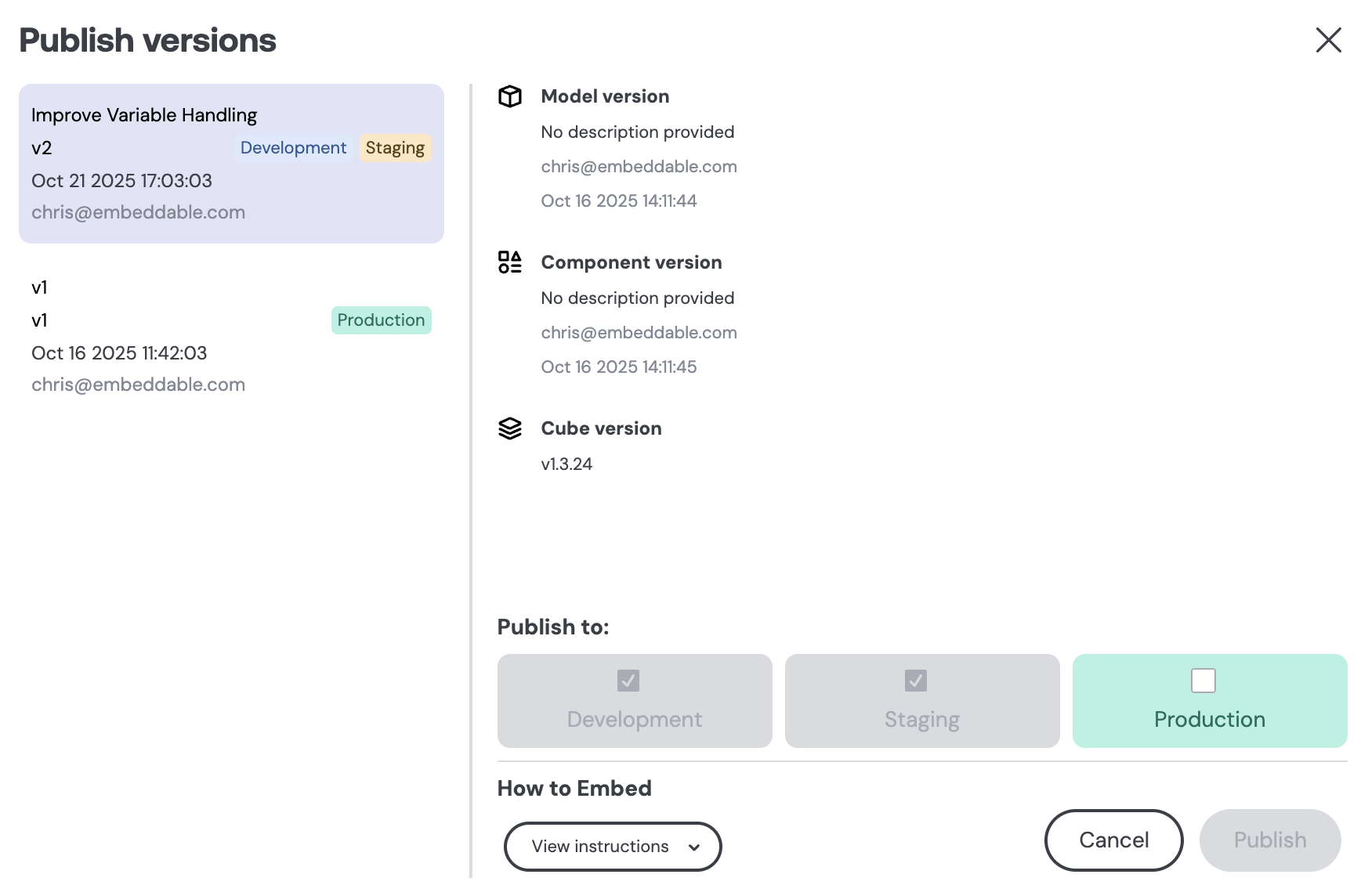The image size is (1368, 896).
Task: Click the Production tag on v1
Action: point(381,320)
